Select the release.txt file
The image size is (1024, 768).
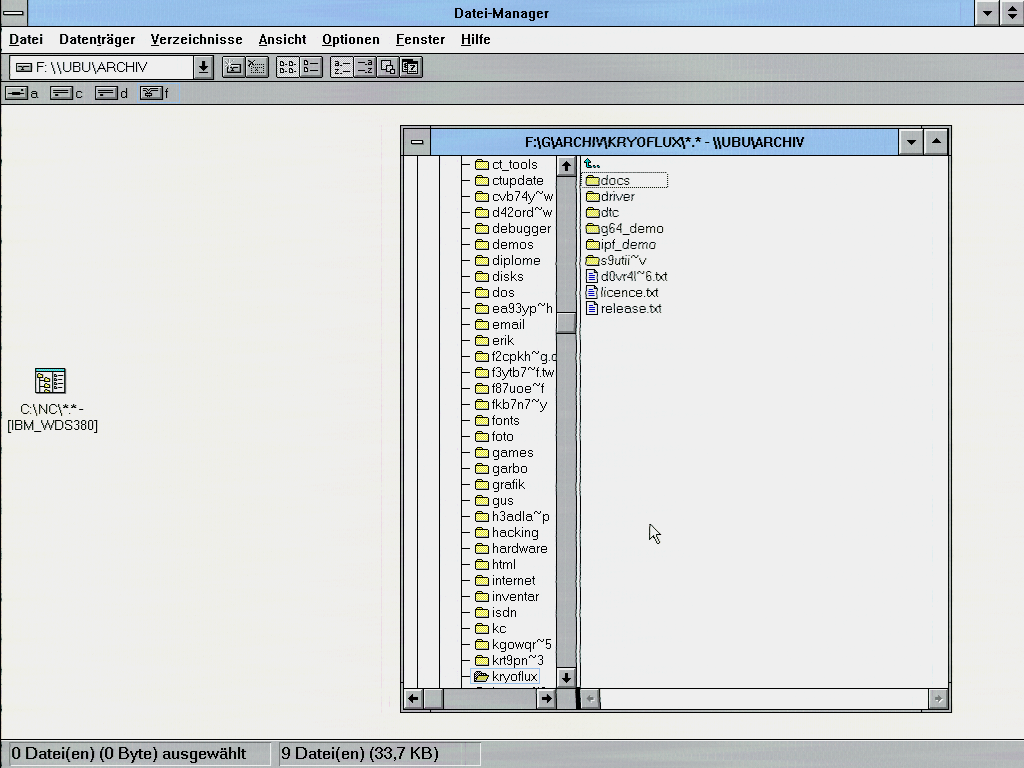624,308
